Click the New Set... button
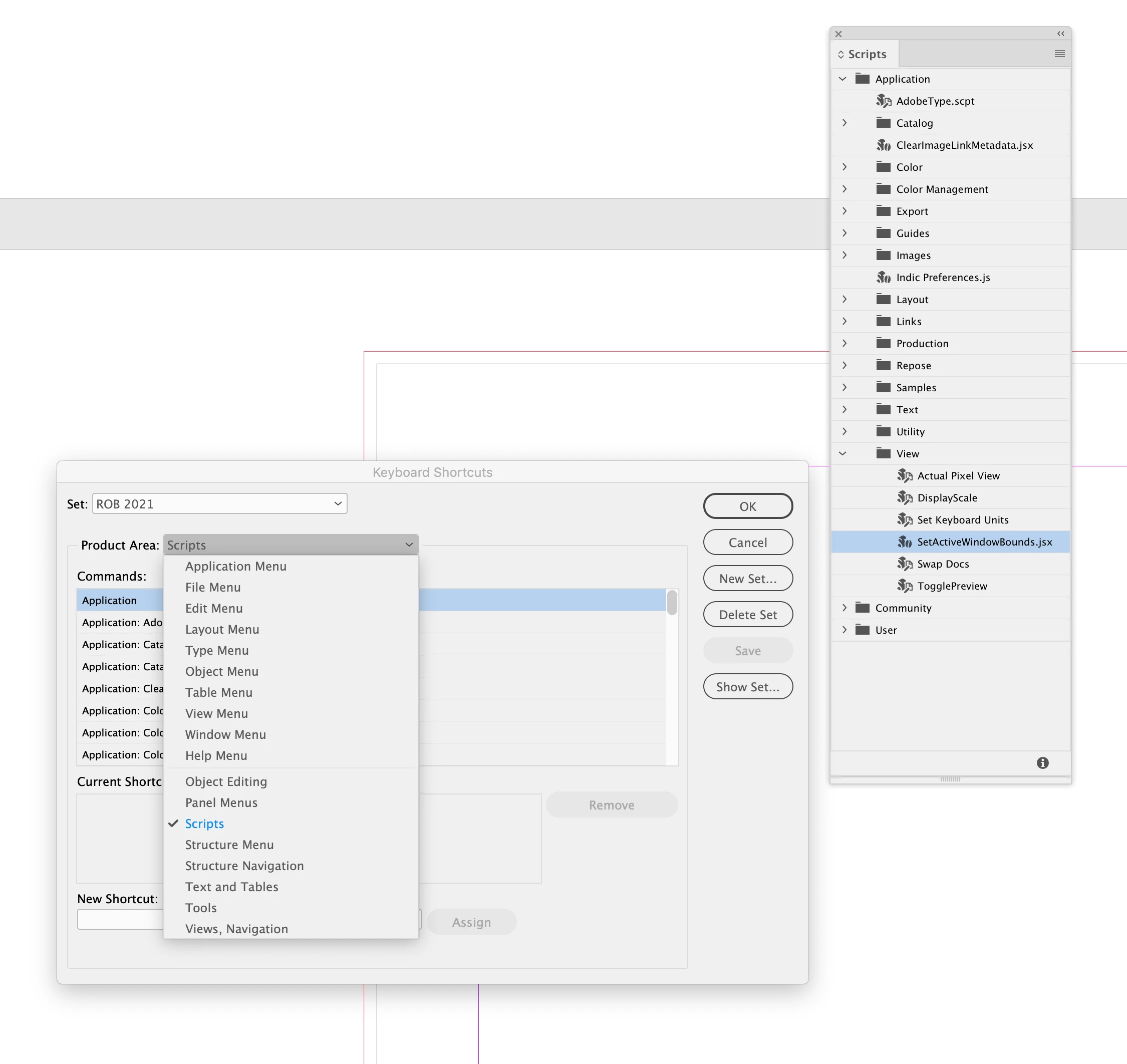Screen dimensions: 1127x1064 click(x=747, y=579)
